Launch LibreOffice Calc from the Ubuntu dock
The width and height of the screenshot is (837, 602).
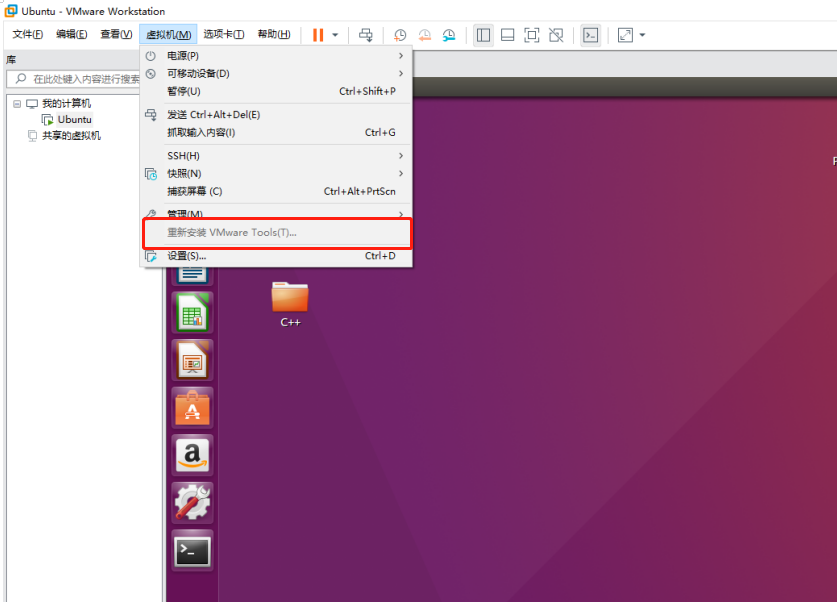(x=192, y=313)
